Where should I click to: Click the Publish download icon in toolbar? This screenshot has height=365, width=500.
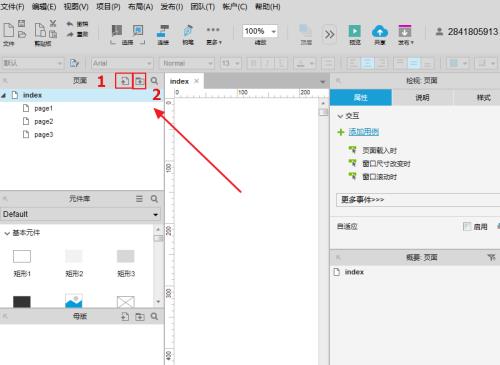coord(405,31)
